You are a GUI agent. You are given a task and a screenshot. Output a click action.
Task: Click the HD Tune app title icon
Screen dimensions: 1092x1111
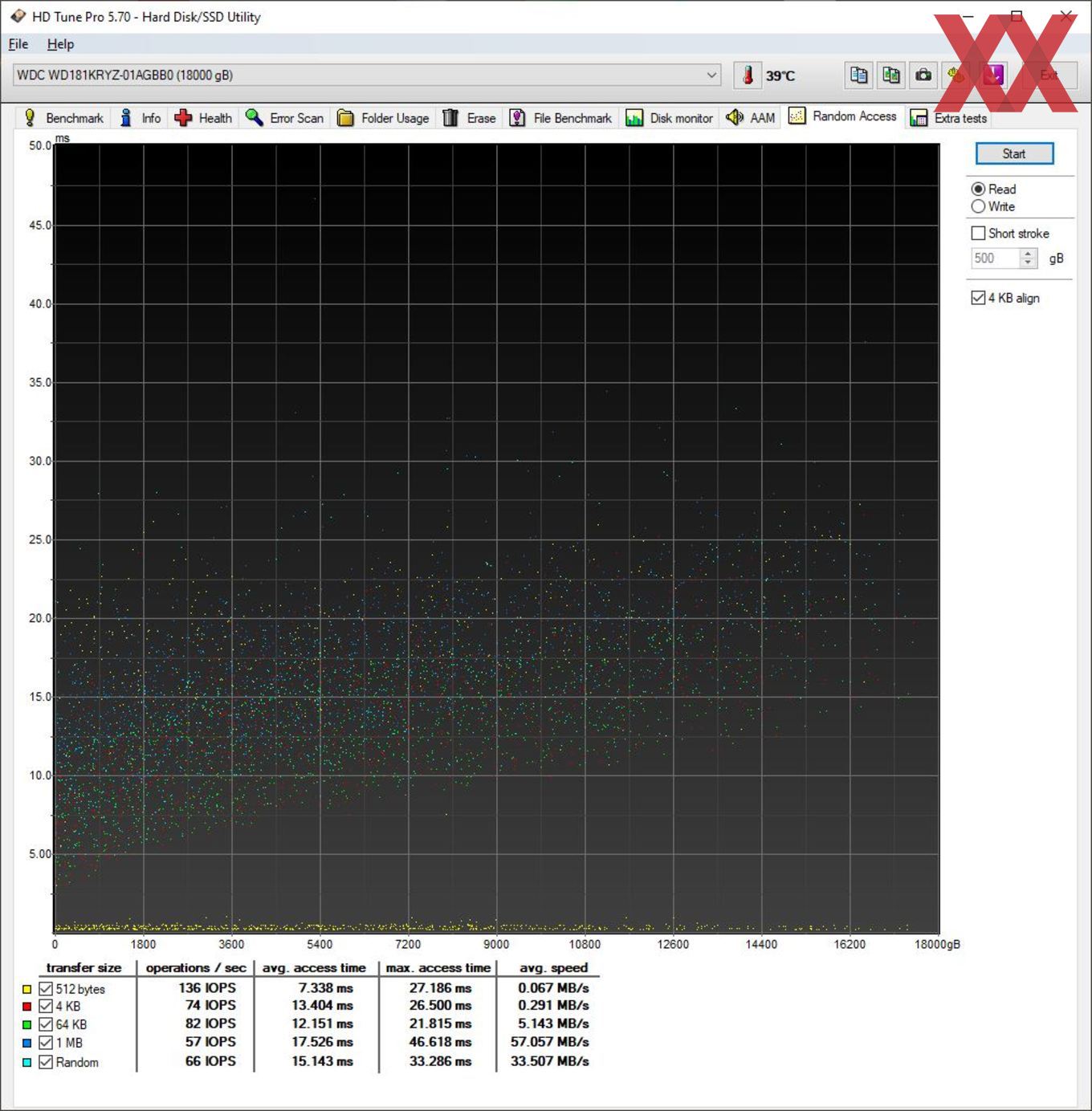point(18,16)
